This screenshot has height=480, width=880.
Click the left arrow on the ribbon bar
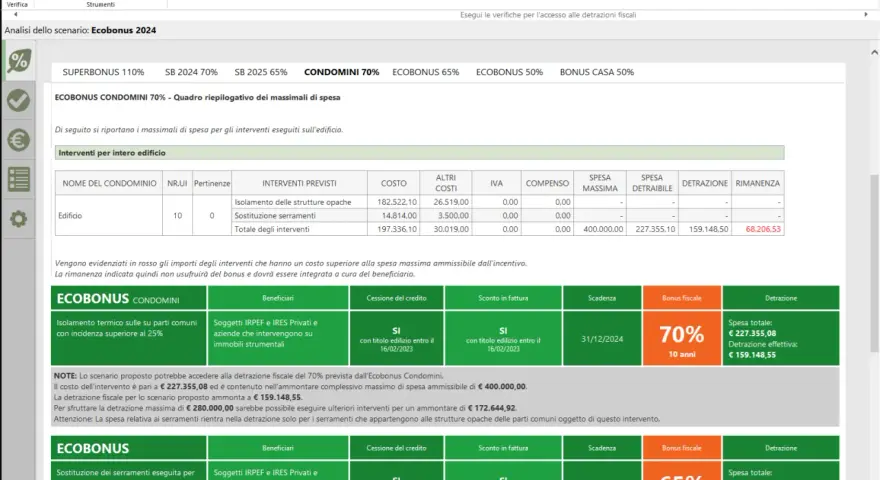15,15
